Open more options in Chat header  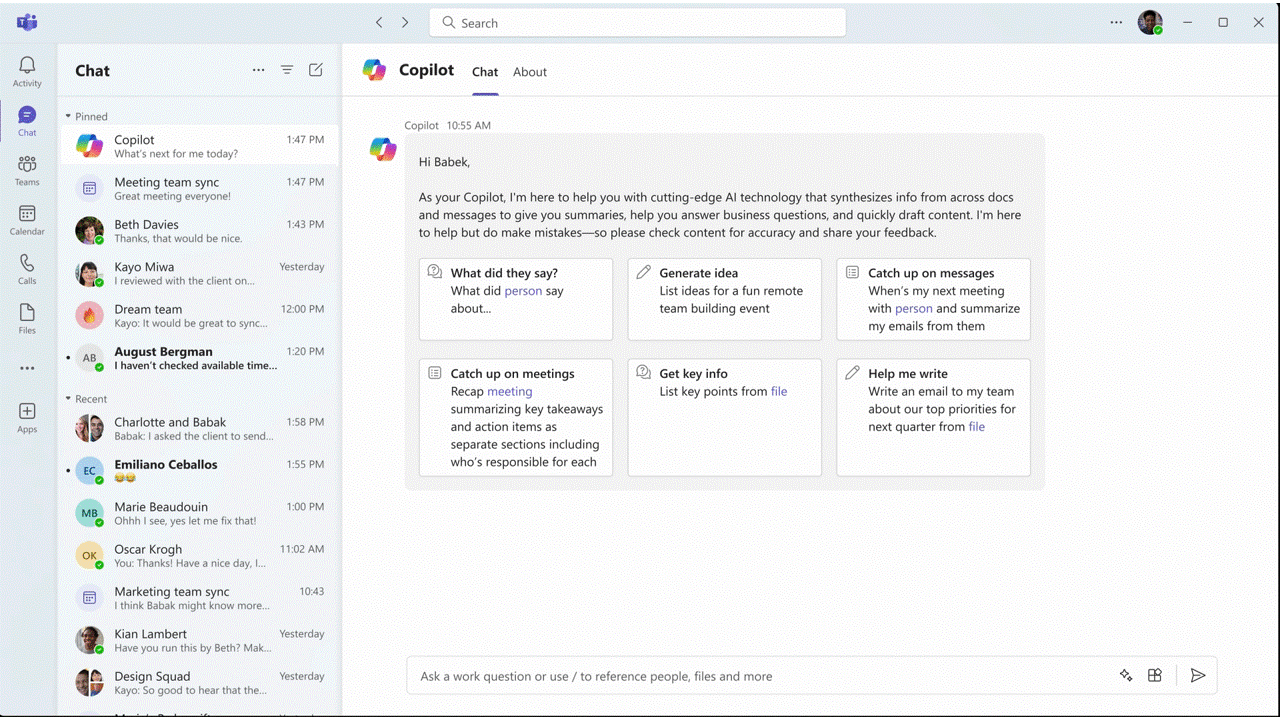258,70
